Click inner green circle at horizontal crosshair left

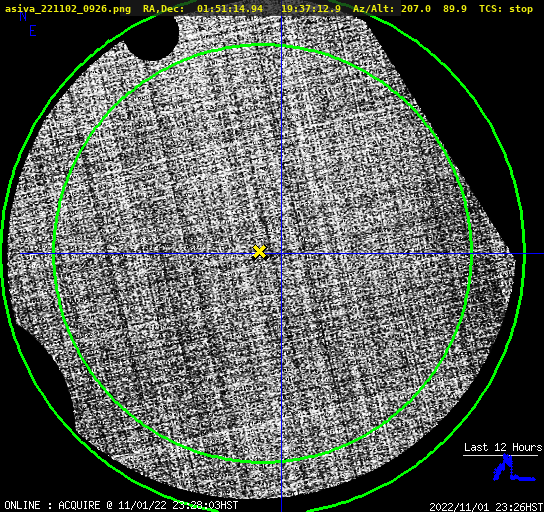tap(54, 254)
